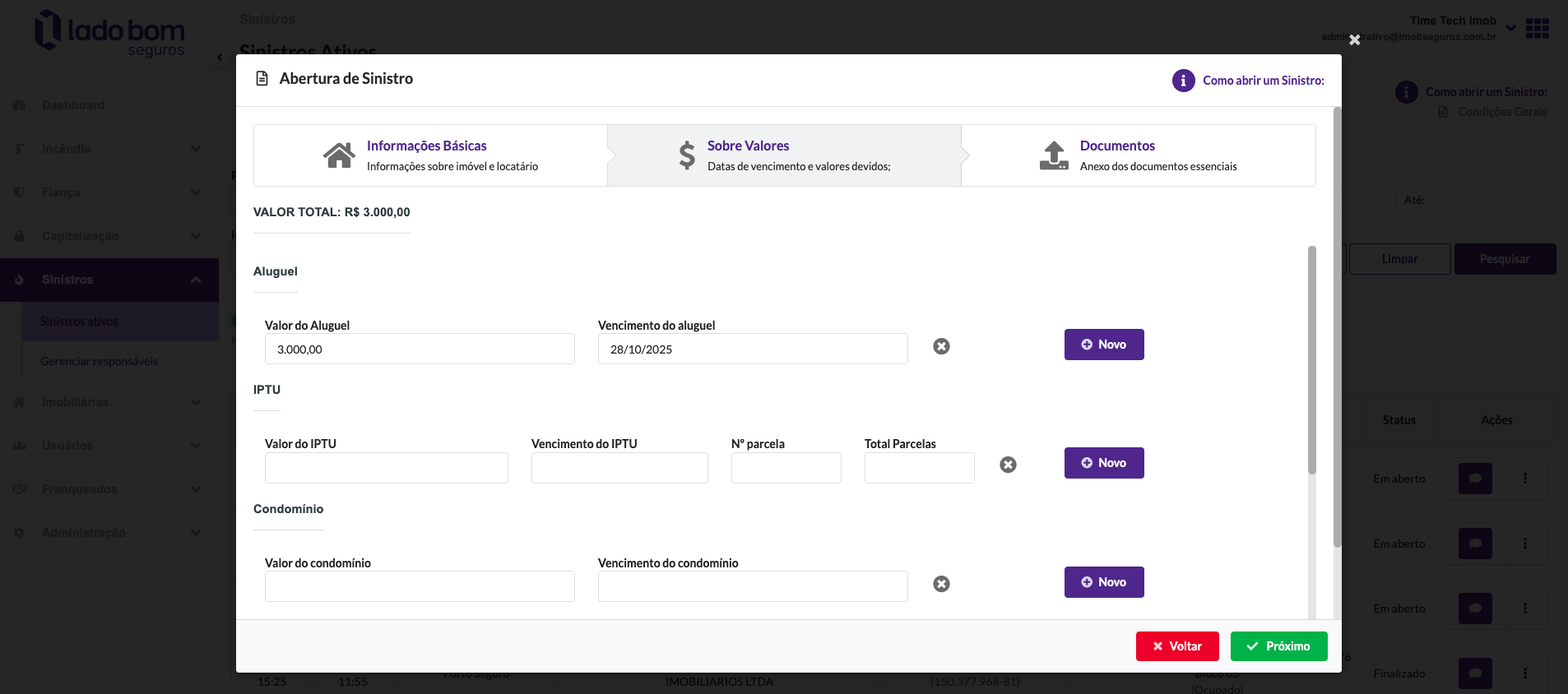Click the Até date field in the background page

(1493, 200)
